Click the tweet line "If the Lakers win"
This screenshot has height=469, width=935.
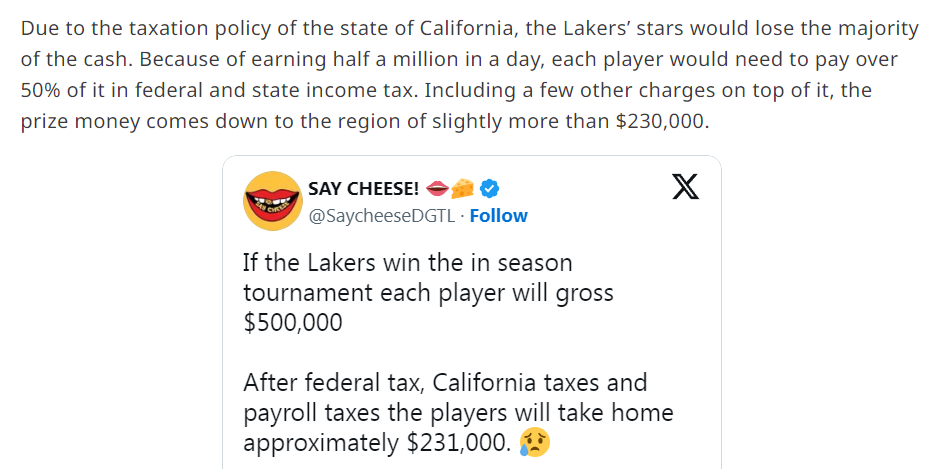tap(407, 263)
